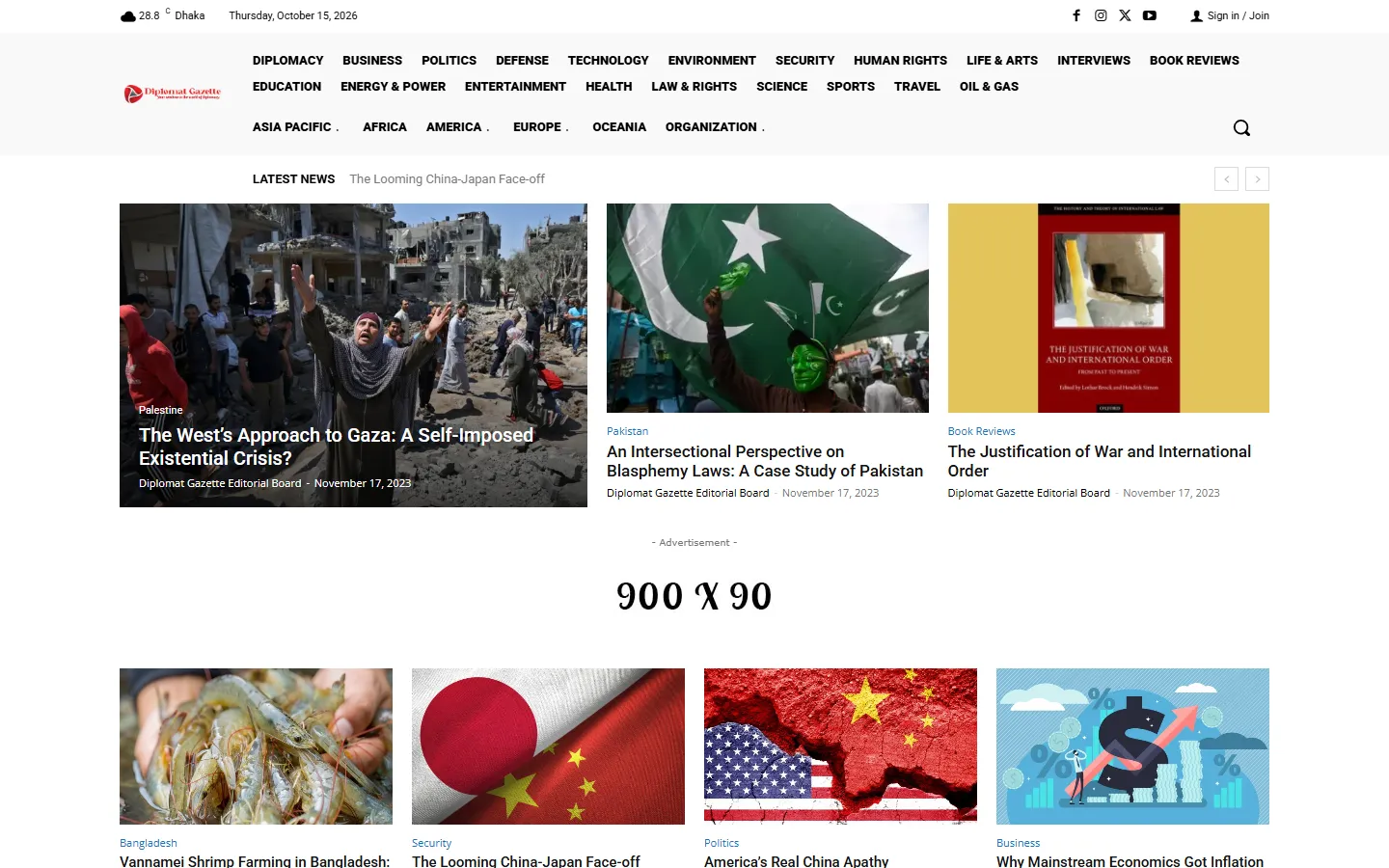
Task: Go to the Book Reviews section
Action: pos(1194,60)
